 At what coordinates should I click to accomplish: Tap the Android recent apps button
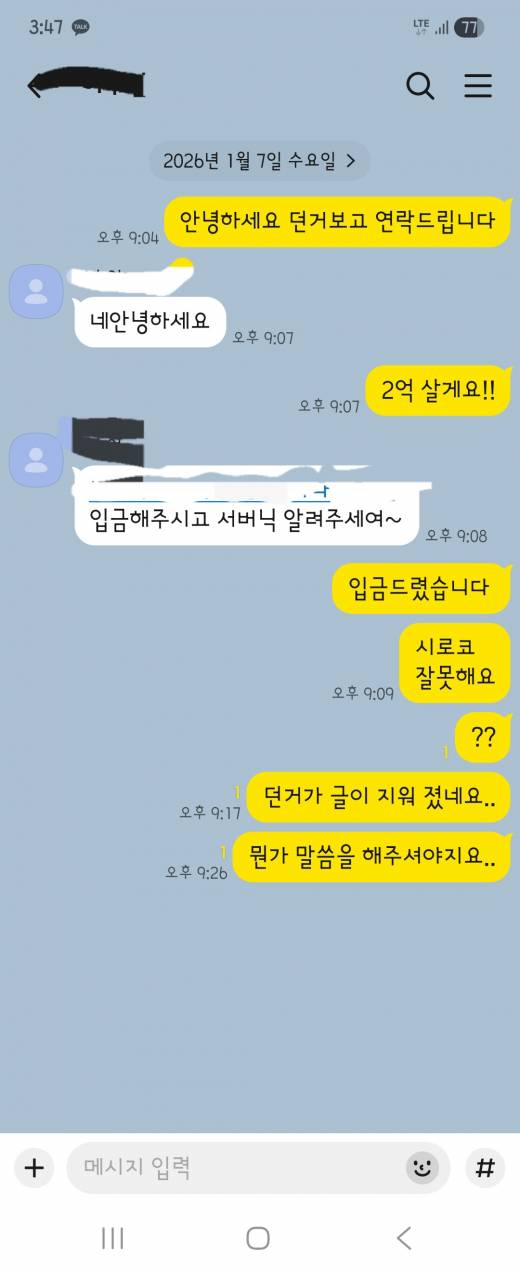click(113, 1238)
